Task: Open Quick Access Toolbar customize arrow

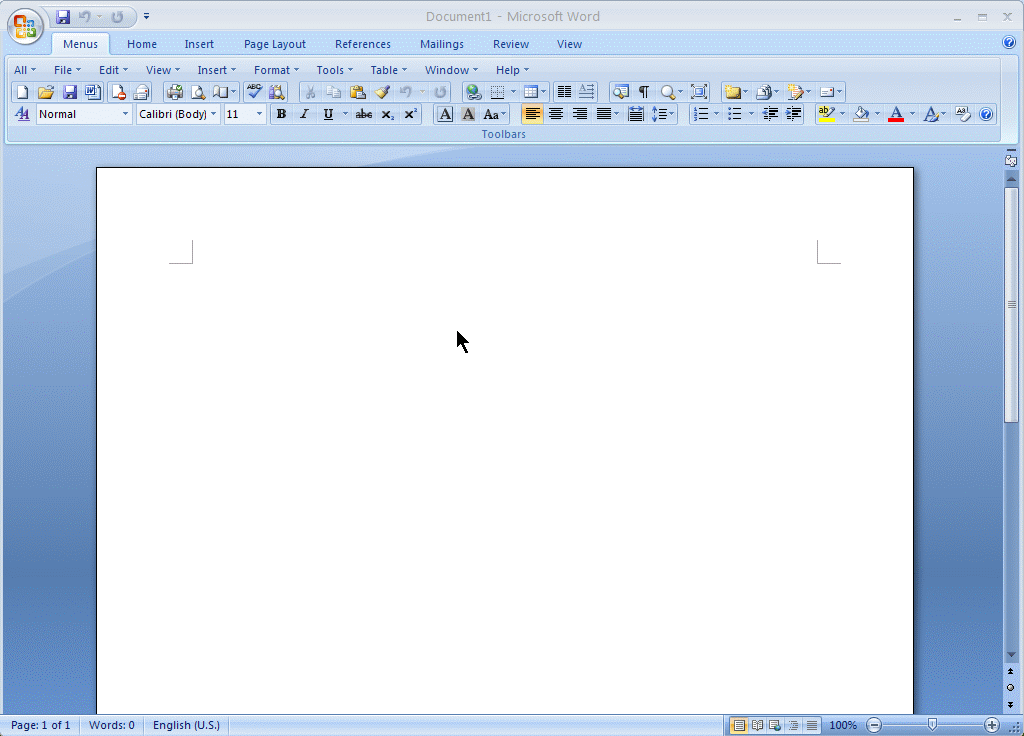Action: (146, 16)
